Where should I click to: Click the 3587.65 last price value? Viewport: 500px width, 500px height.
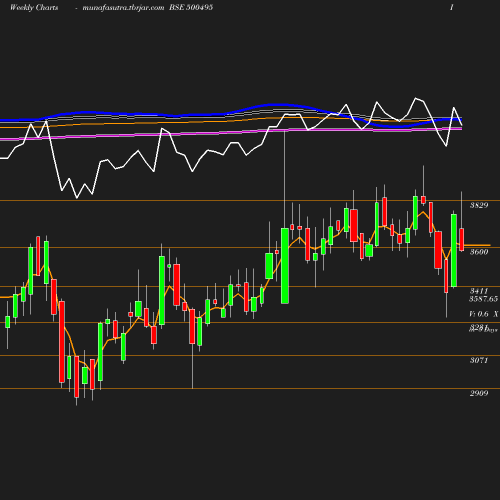tap(483, 299)
